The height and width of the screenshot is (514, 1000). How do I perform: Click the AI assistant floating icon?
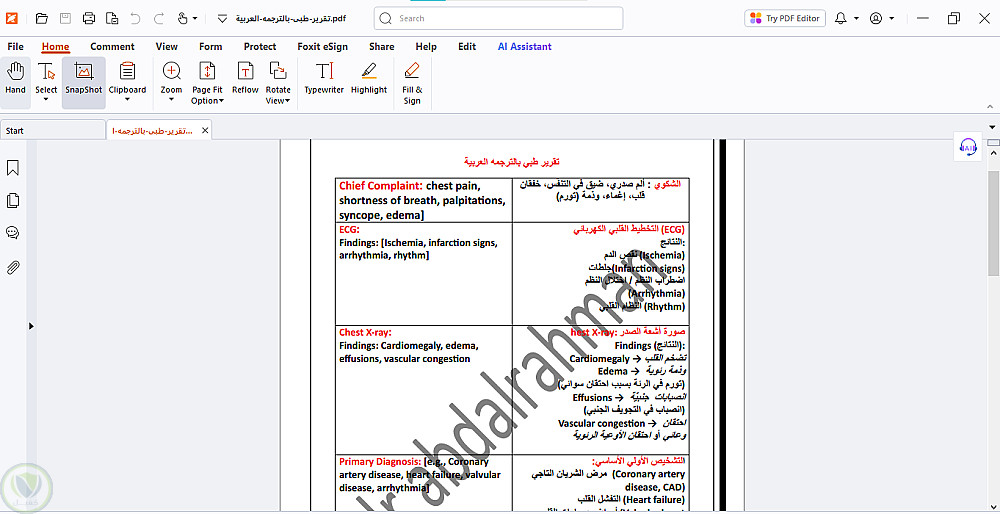coord(968,147)
